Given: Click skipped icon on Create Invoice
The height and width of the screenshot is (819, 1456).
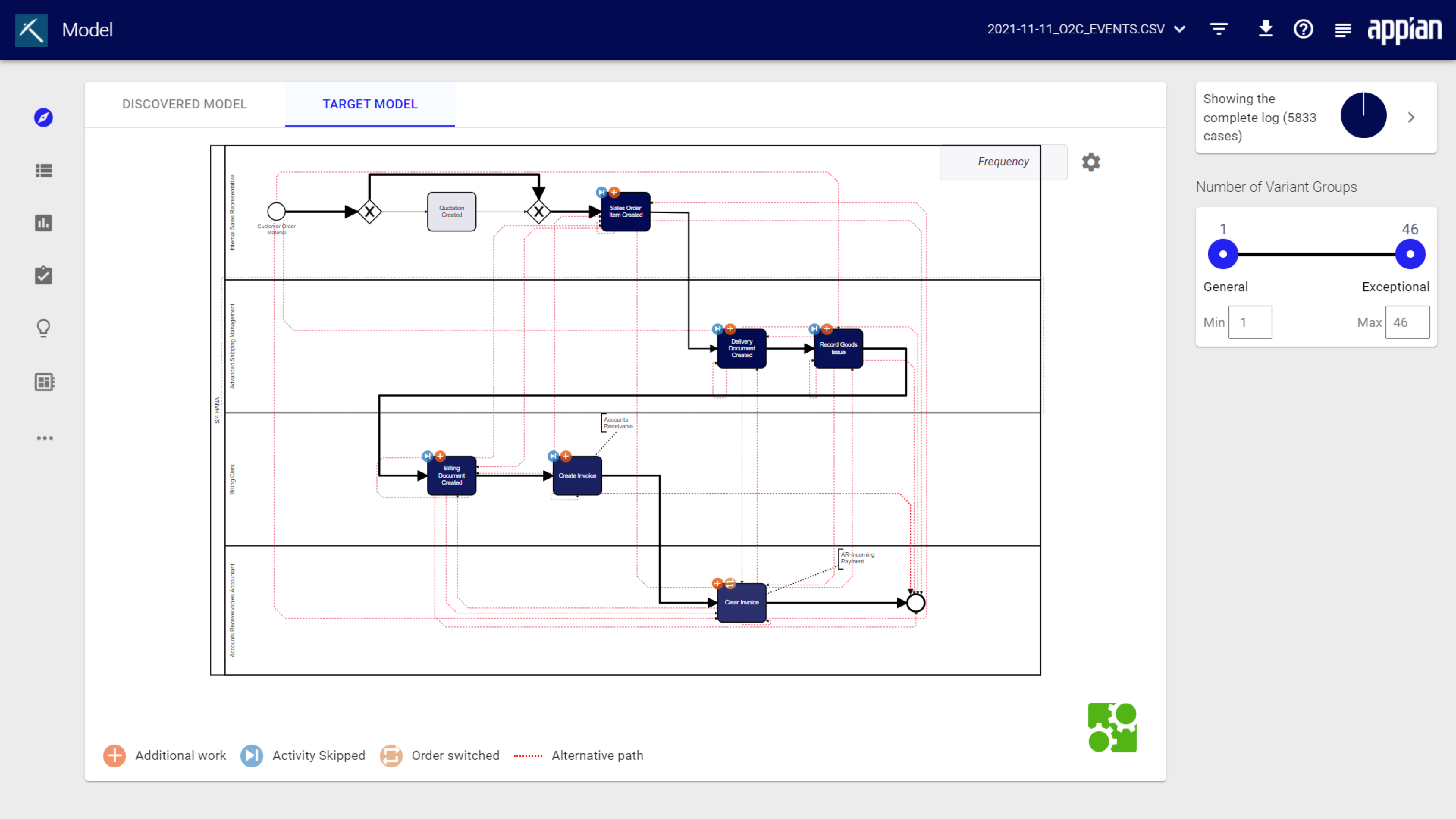Looking at the screenshot, I should tap(553, 456).
